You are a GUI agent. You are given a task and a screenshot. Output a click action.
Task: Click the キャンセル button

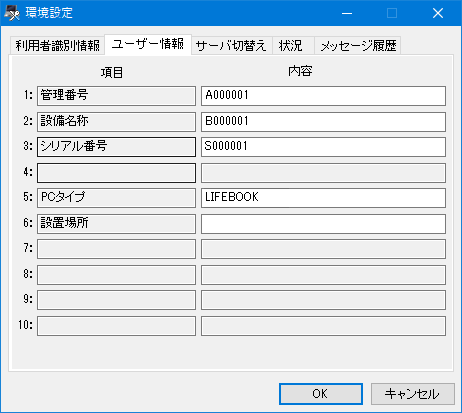tap(413, 394)
